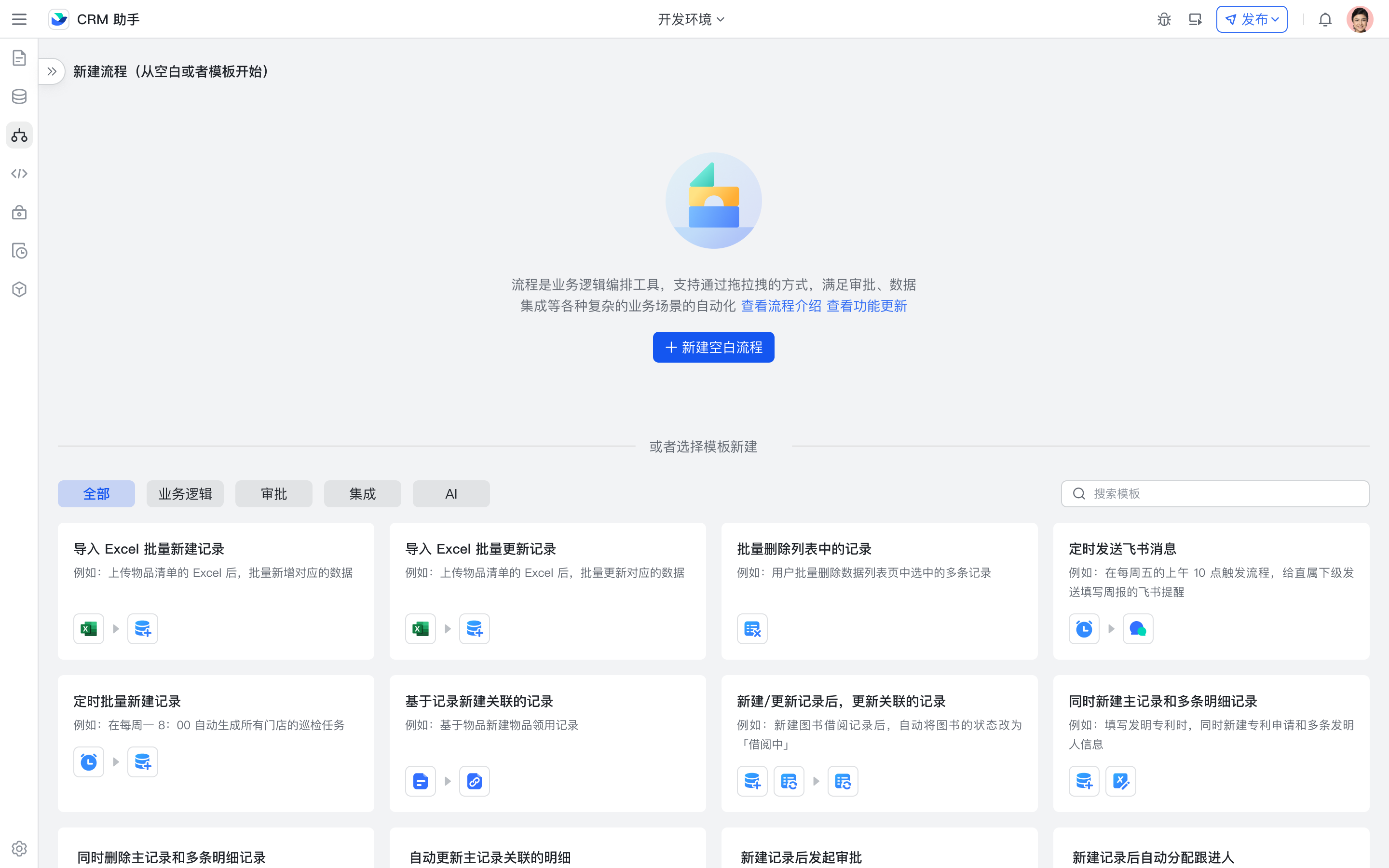1389x868 pixels.
Task: Open 导入 Excel 批量更新记录 template card
Action: (547, 591)
